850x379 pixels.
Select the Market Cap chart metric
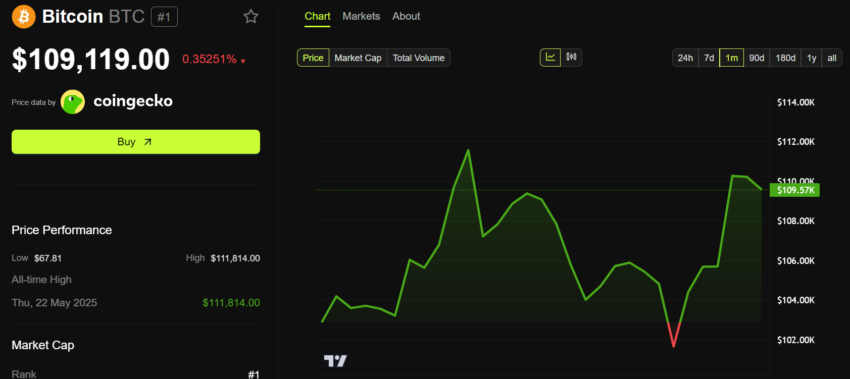point(358,58)
